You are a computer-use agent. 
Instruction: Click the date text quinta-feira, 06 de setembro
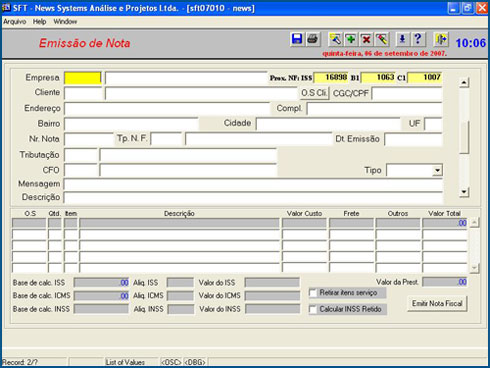click(x=385, y=54)
